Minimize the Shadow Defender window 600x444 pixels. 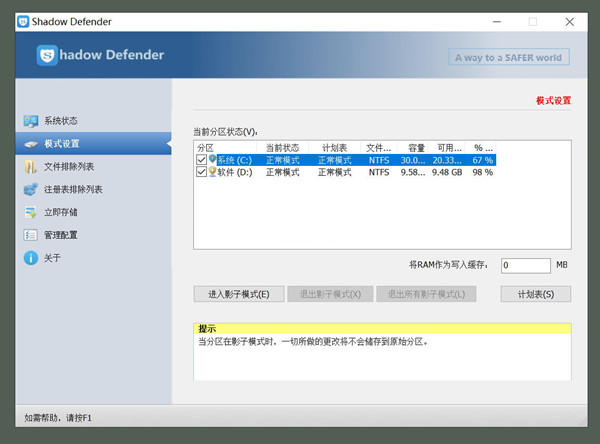[x=497, y=22]
